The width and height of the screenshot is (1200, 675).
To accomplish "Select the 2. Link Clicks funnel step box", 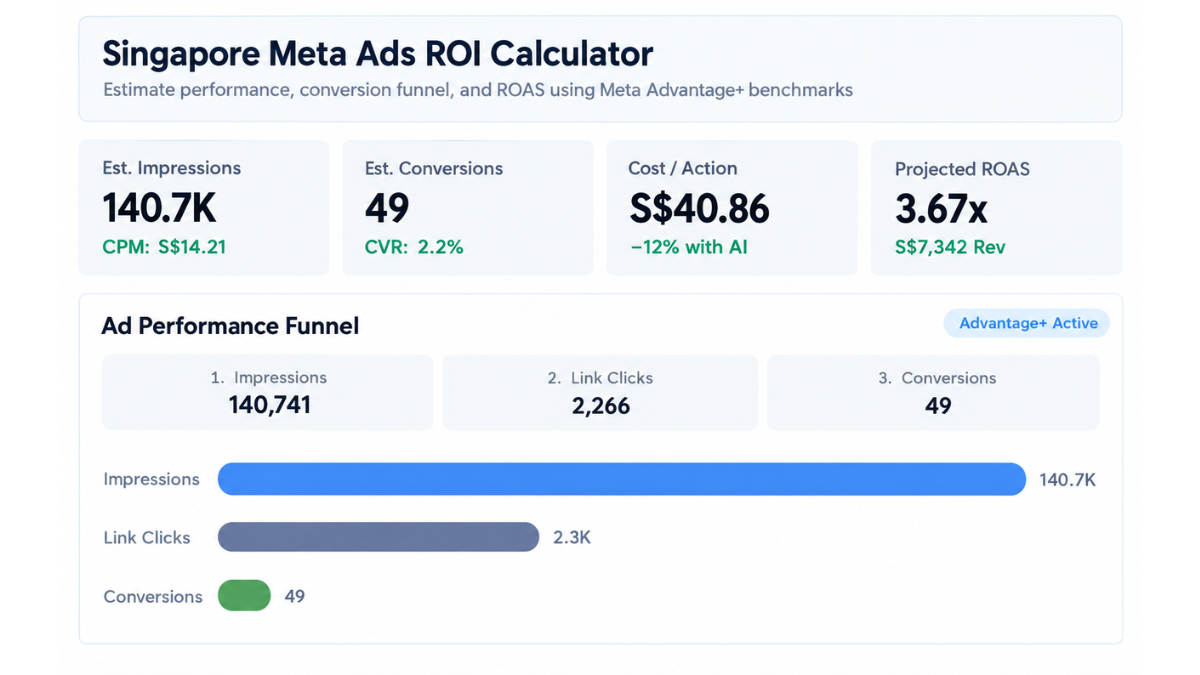I will coord(600,392).
